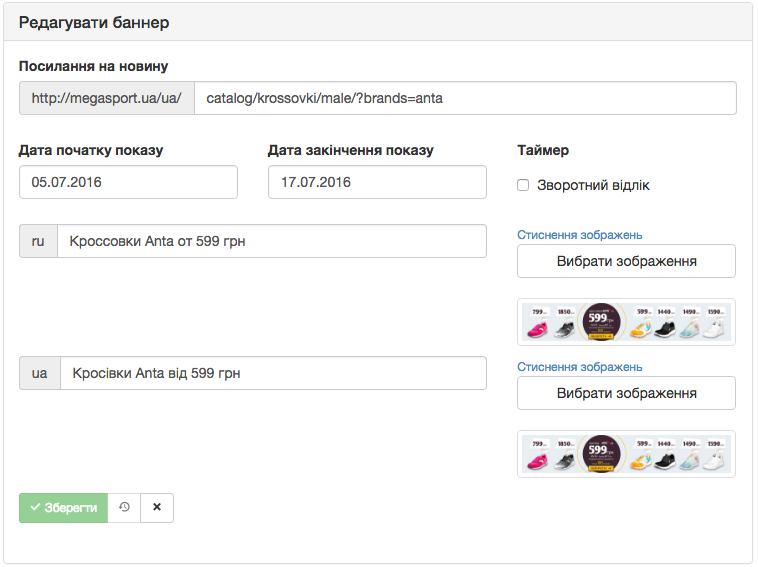Click the history reset icon button

click(x=124, y=507)
